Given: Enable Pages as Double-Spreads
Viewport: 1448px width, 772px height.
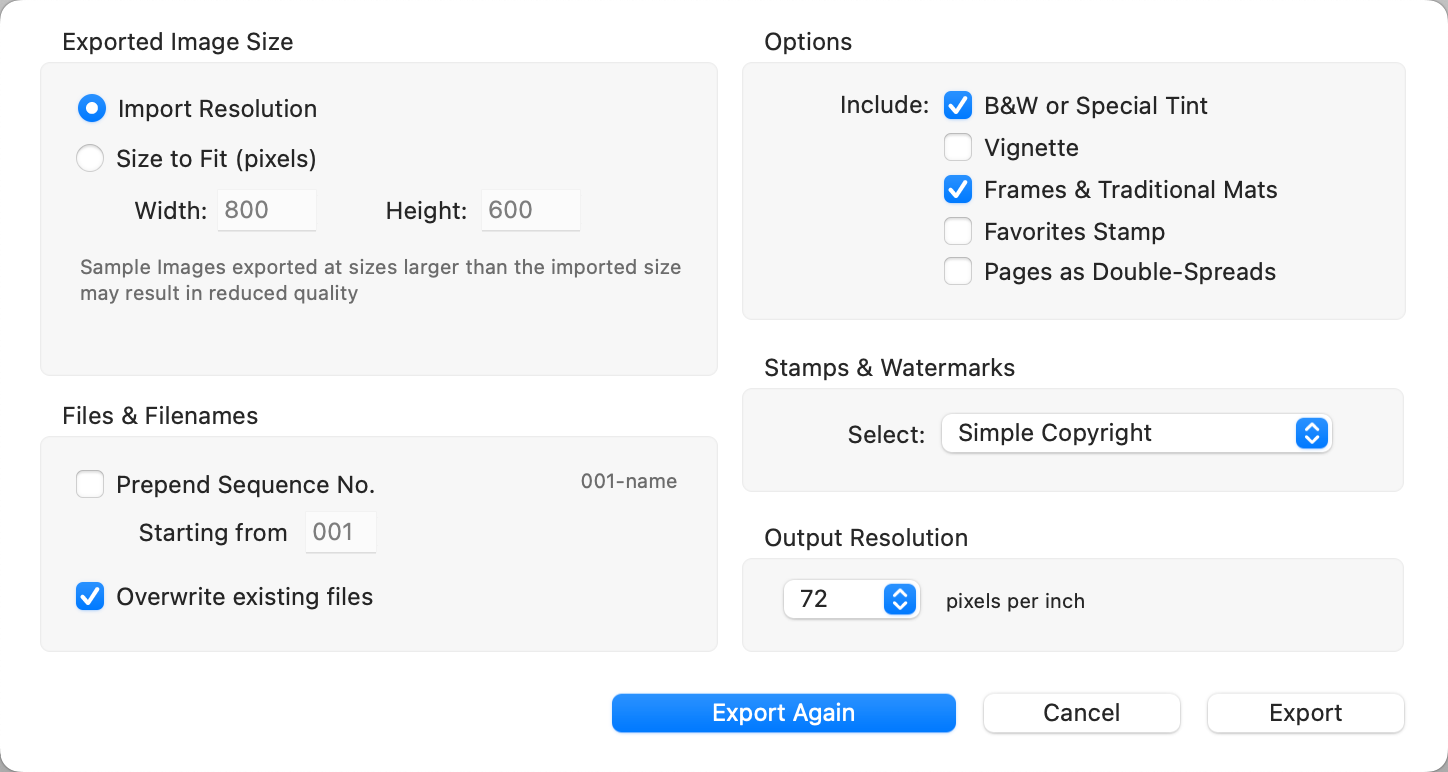Looking at the screenshot, I should [958, 272].
